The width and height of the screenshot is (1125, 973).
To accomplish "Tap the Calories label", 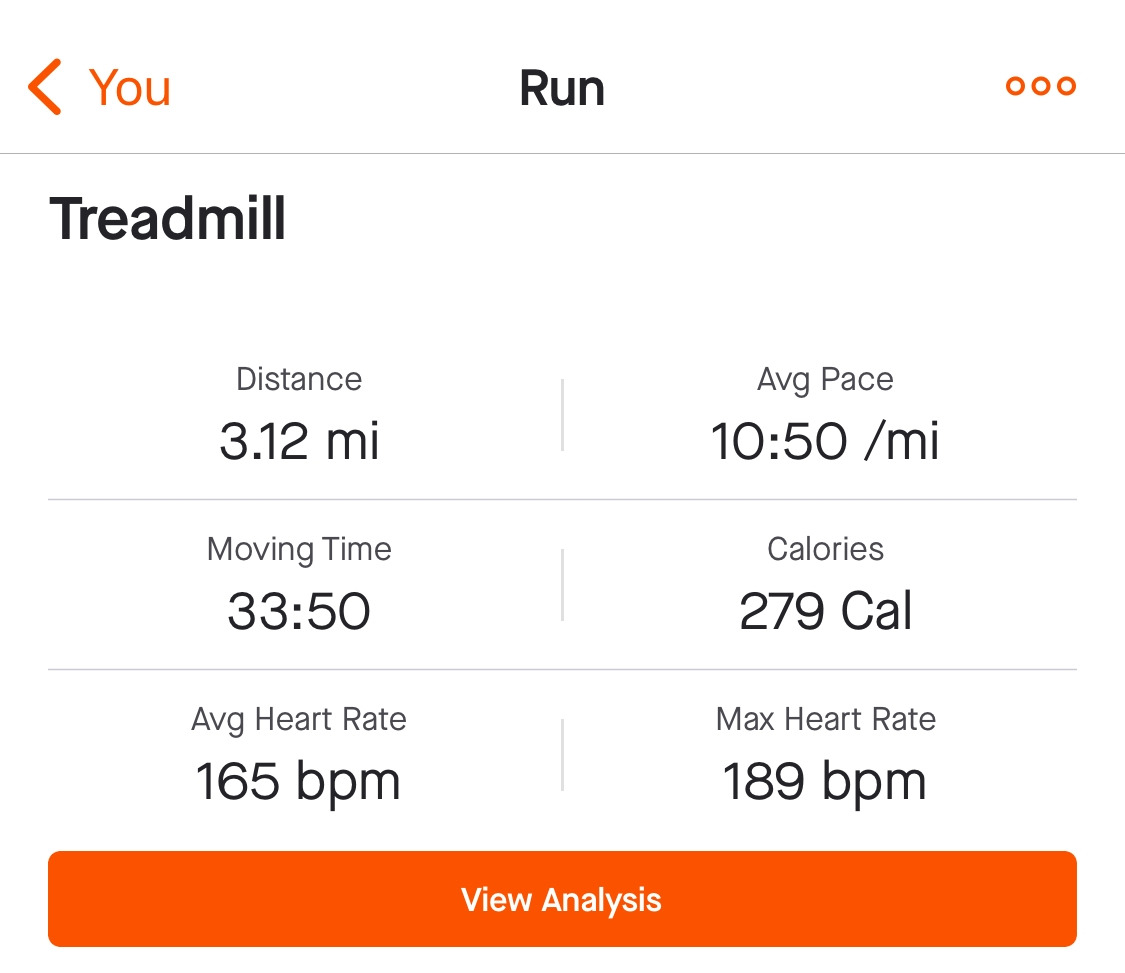I will pos(825,549).
